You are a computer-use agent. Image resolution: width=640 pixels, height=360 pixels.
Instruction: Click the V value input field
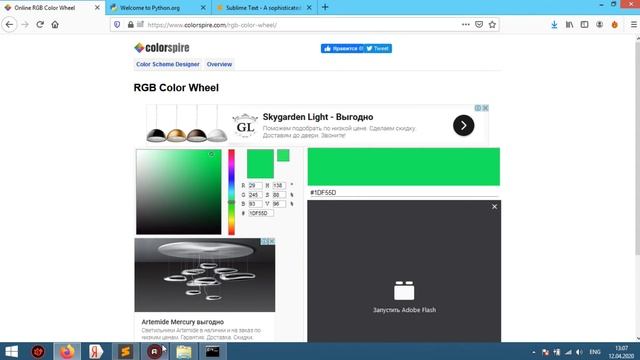tap(279, 204)
